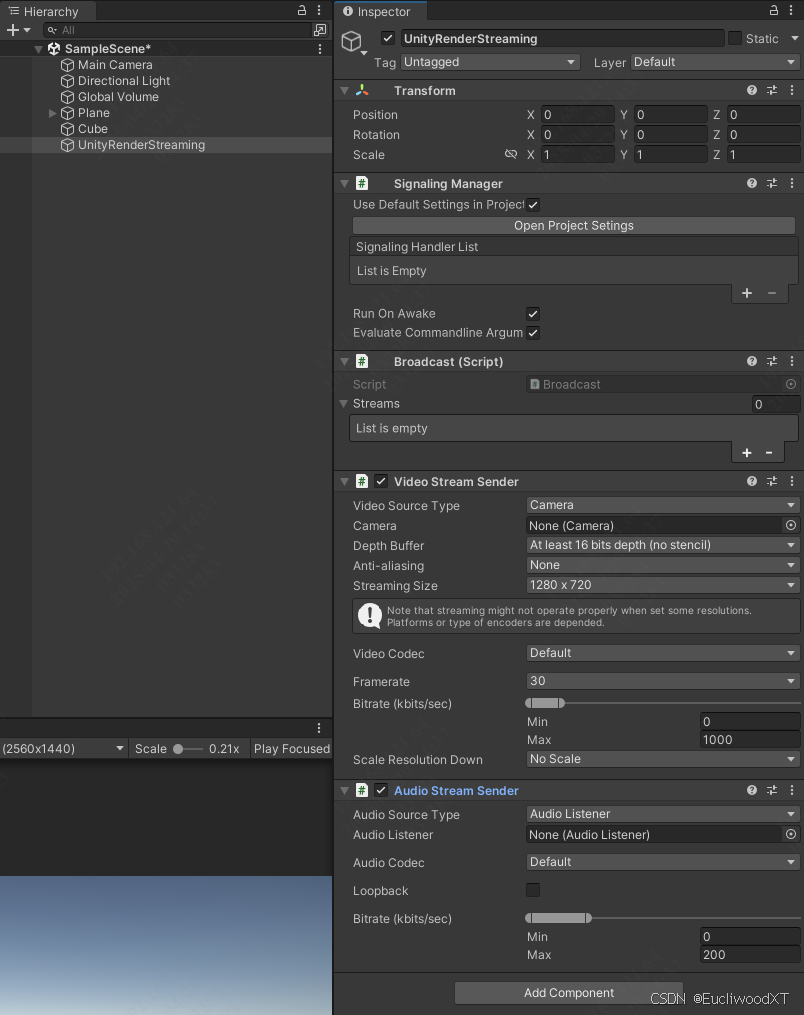The image size is (804, 1015).
Task: Toggle constrained proportions for Scale
Action: [511, 154]
